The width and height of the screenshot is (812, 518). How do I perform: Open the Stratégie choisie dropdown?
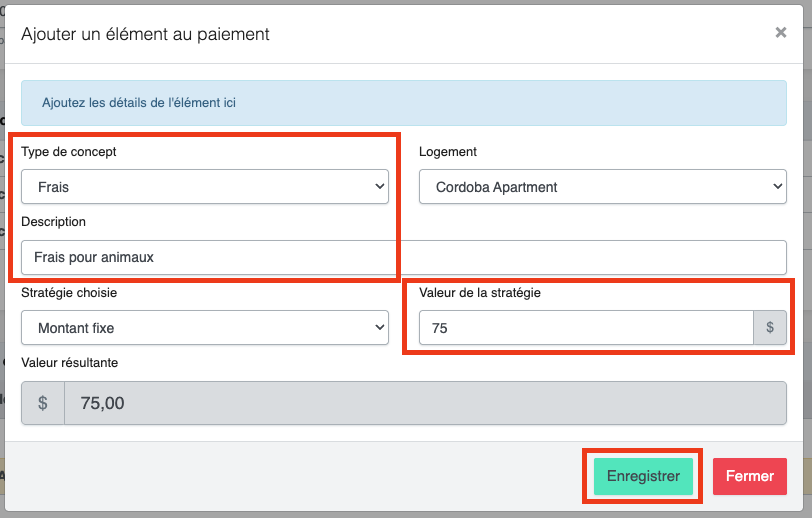pyautogui.click(x=204, y=327)
